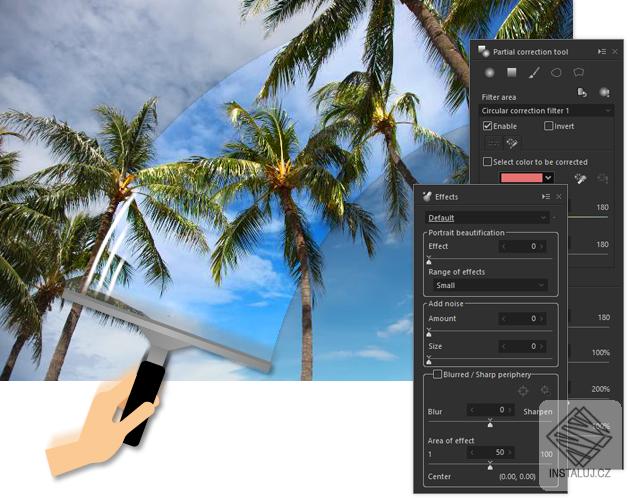
Task: Enable Blurred / Sharp periphery checkbox
Action: click(437, 374)
